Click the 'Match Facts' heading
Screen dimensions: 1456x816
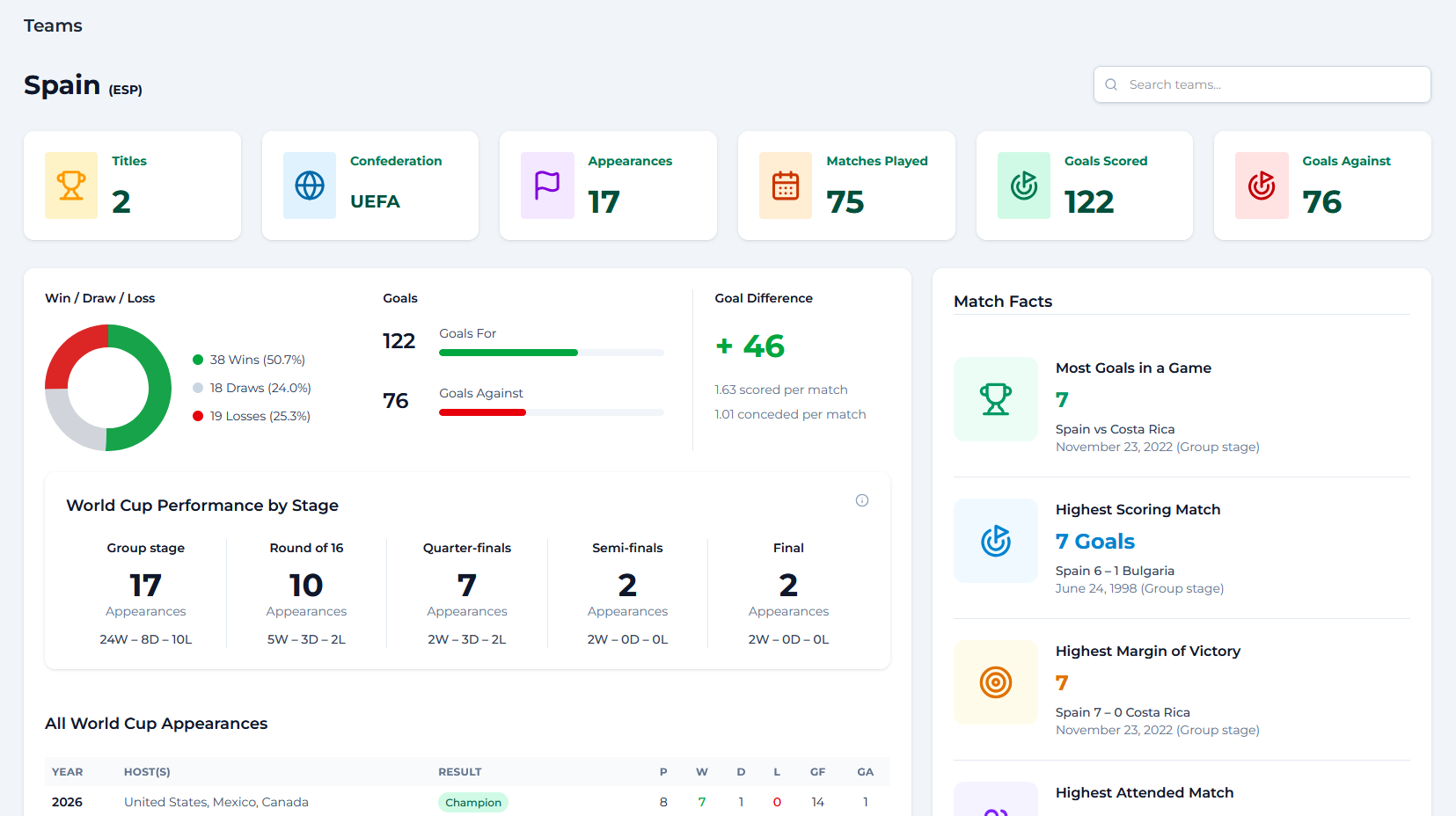(1003, 302)
